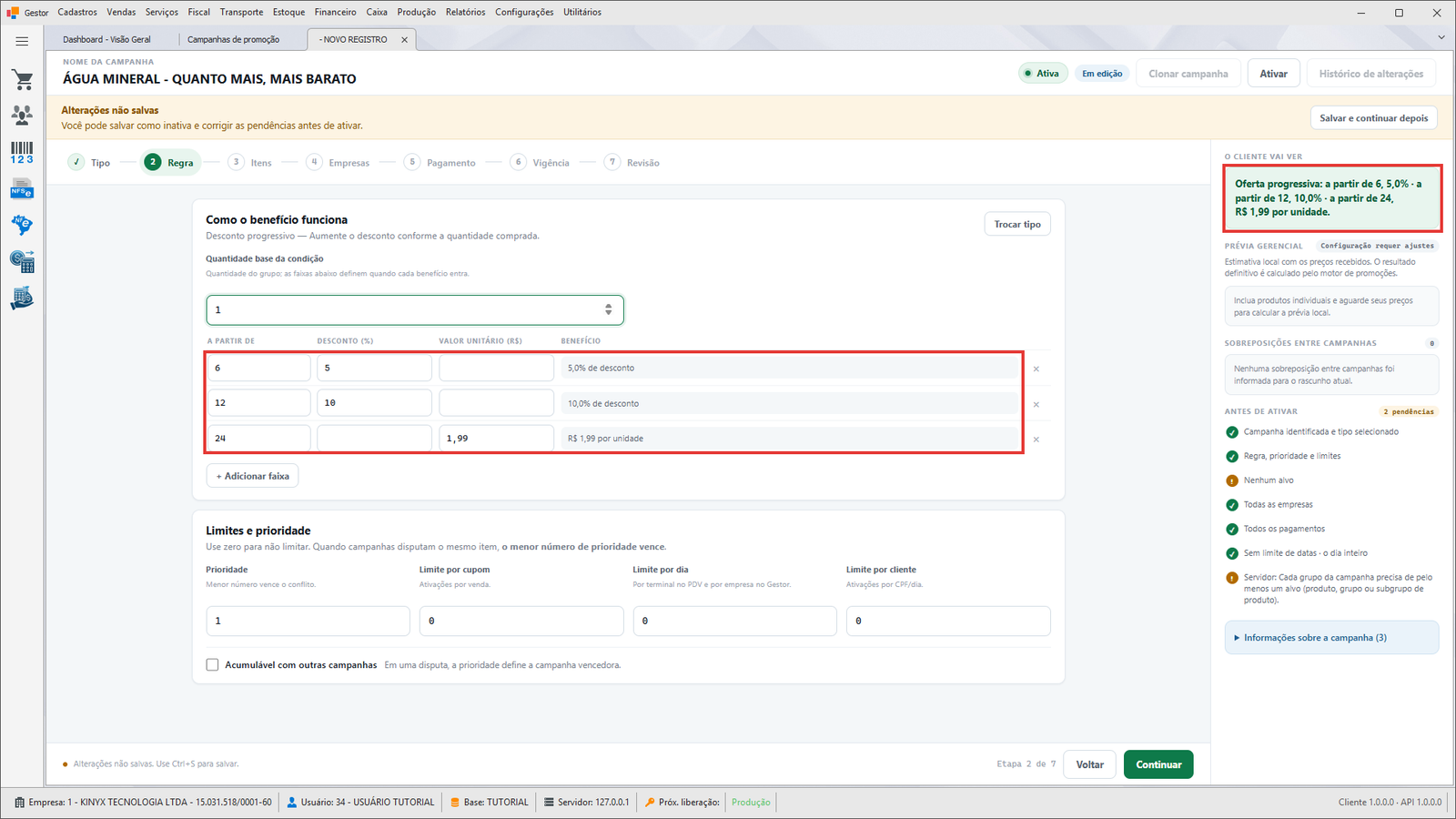Click the Prioridade input field

[308, 621]
